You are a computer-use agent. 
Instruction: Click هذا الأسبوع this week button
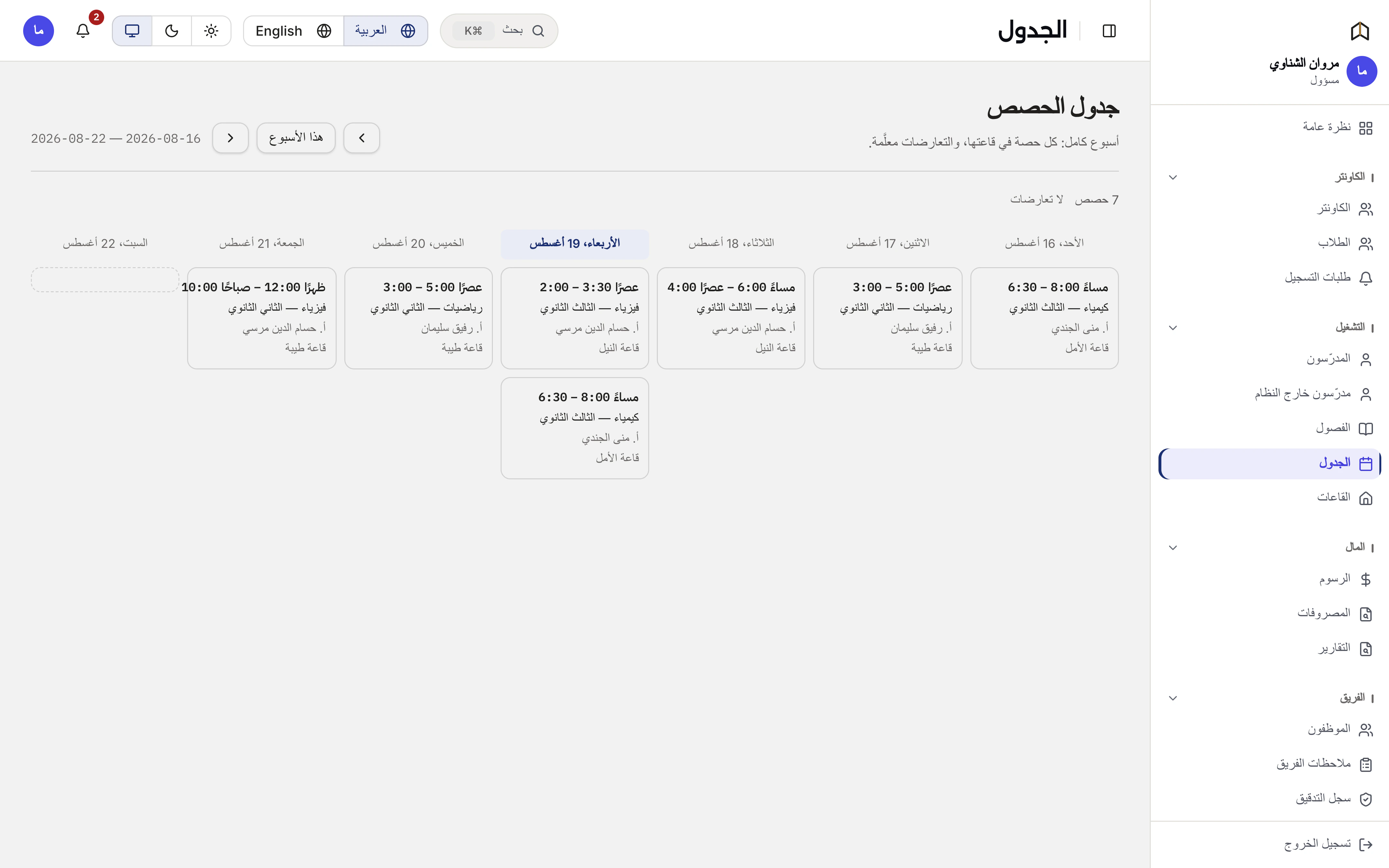click(296, 138)
